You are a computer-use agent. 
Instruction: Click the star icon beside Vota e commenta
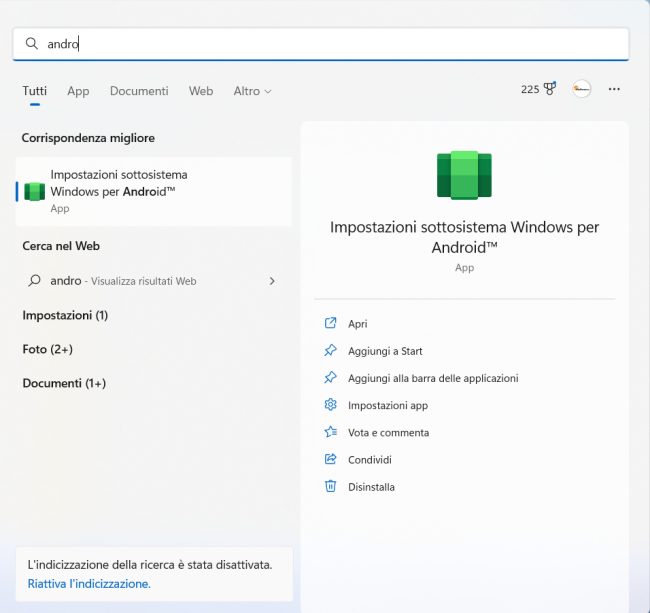pyautogui.click(x=330, y=432)
